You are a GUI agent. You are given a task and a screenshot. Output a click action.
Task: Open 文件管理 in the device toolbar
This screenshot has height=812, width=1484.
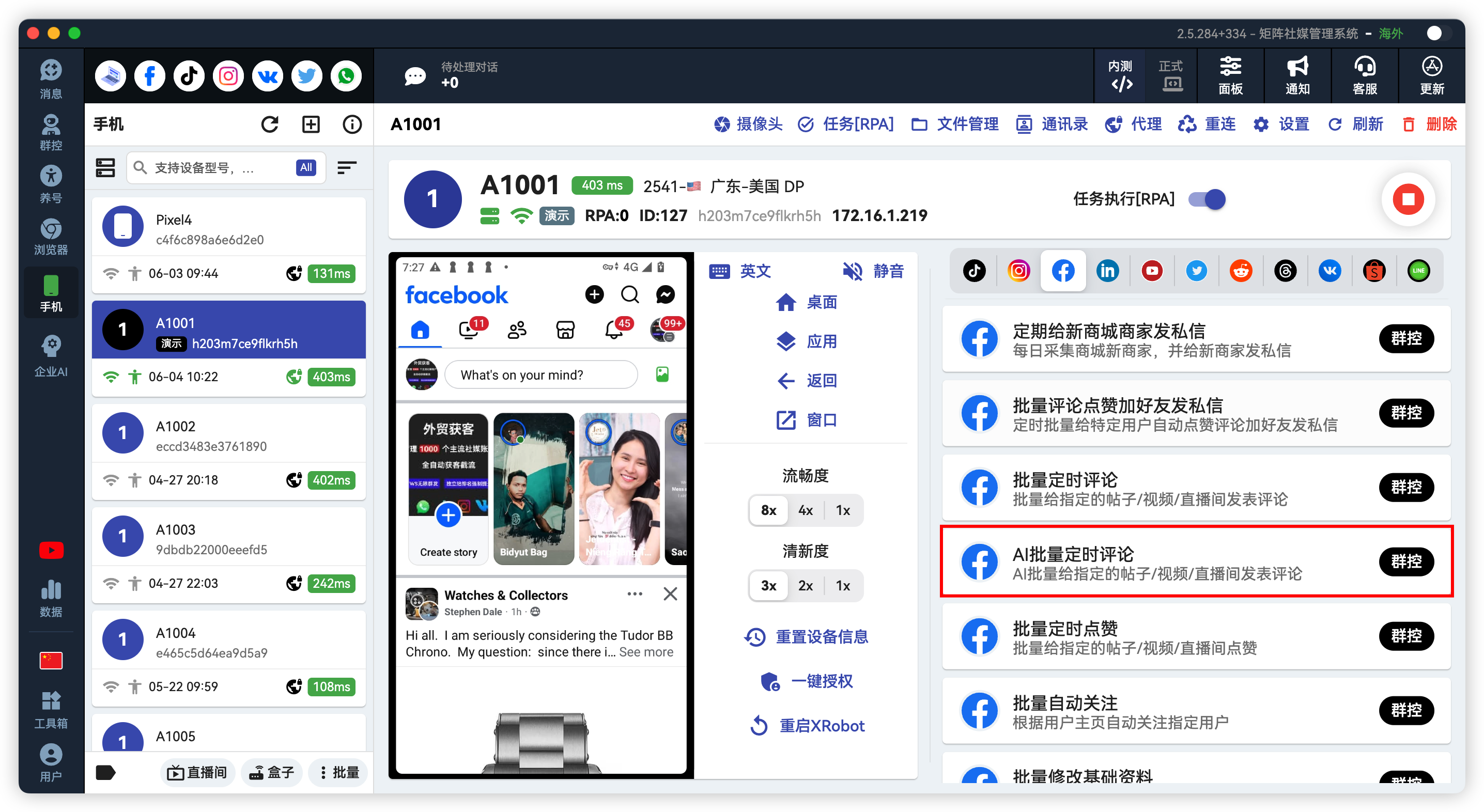[x=954, y=124]
